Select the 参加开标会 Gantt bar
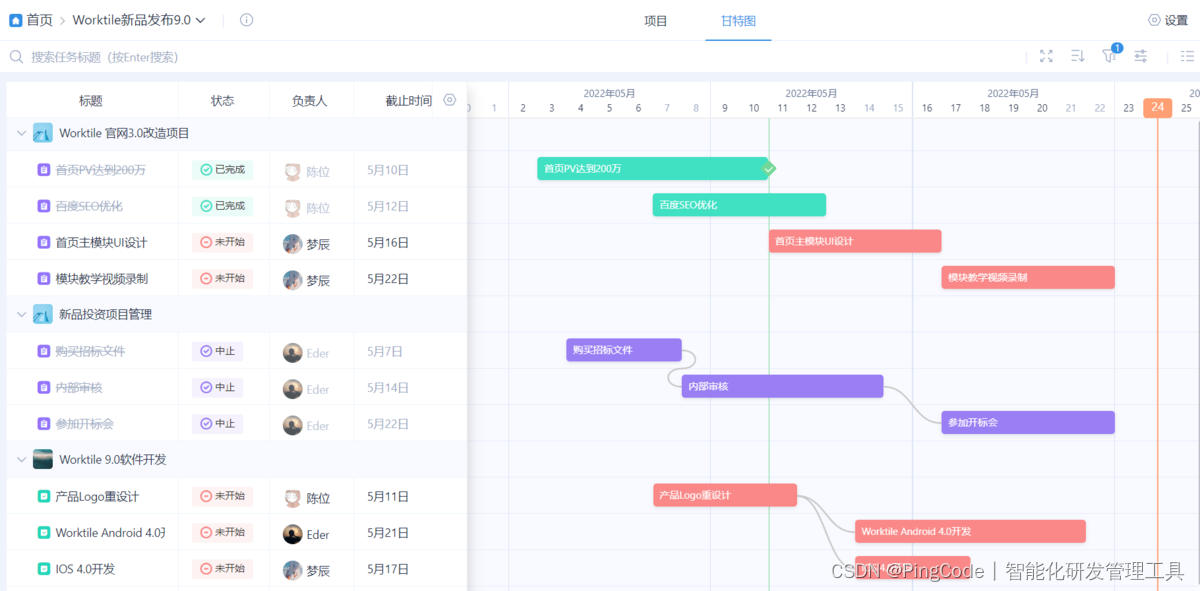Screen dimensions: 1200x591 (1028, 422)
